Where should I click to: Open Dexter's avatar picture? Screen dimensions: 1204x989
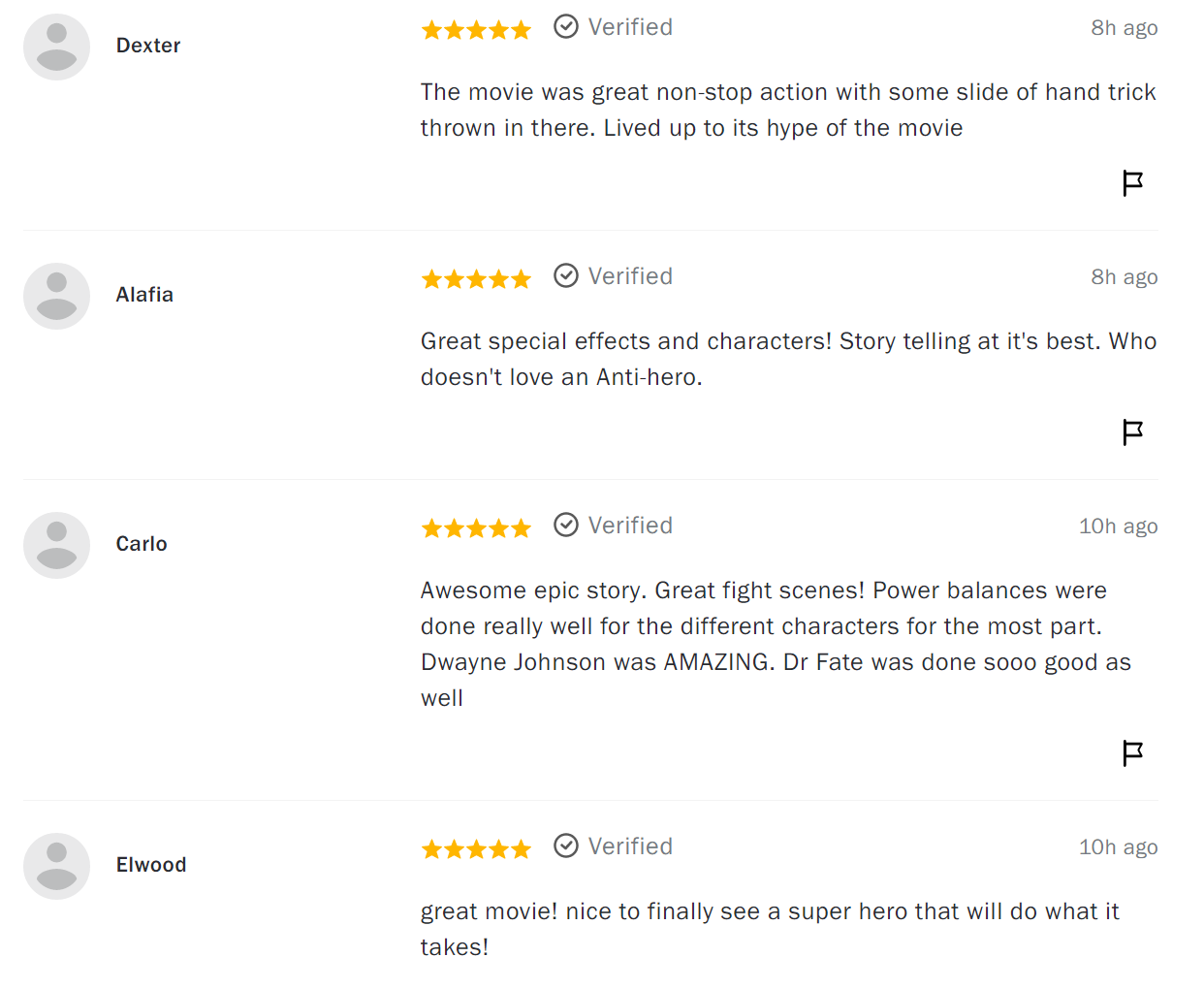[56, 47]
